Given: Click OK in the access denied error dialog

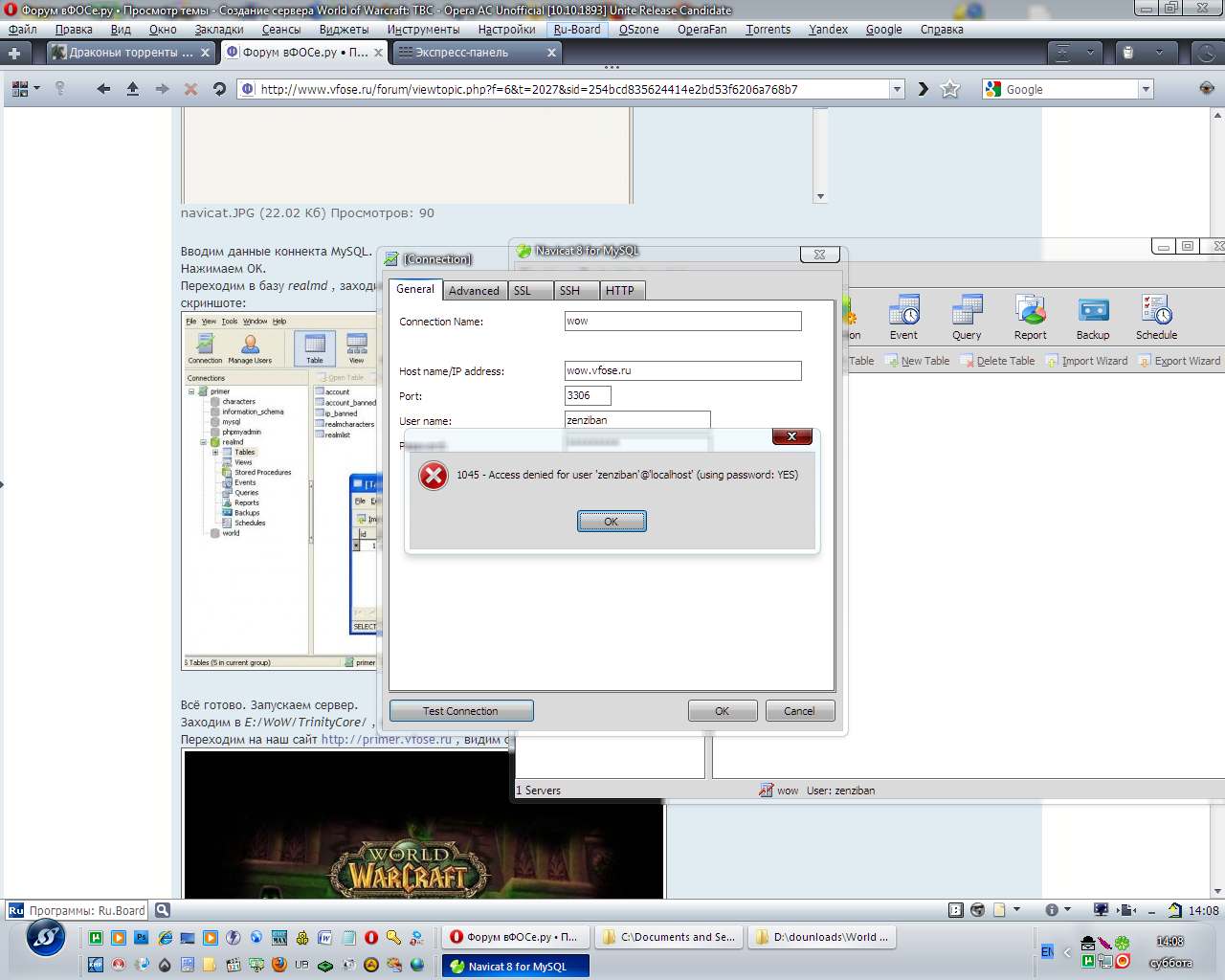Looking at the screenshot, I should pyautogui.click(x=612, y=521).
